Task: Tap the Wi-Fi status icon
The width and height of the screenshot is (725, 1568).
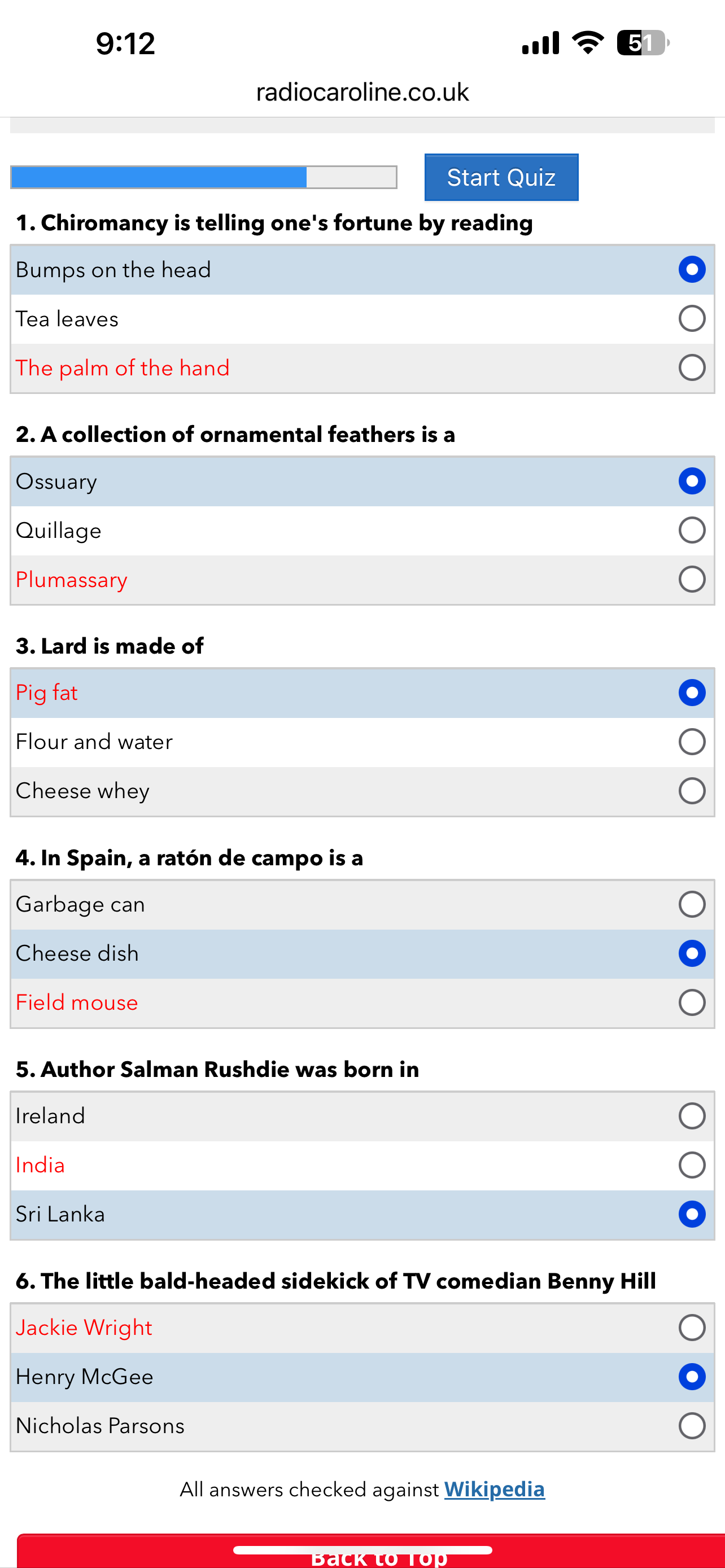Action: (587, 42)
